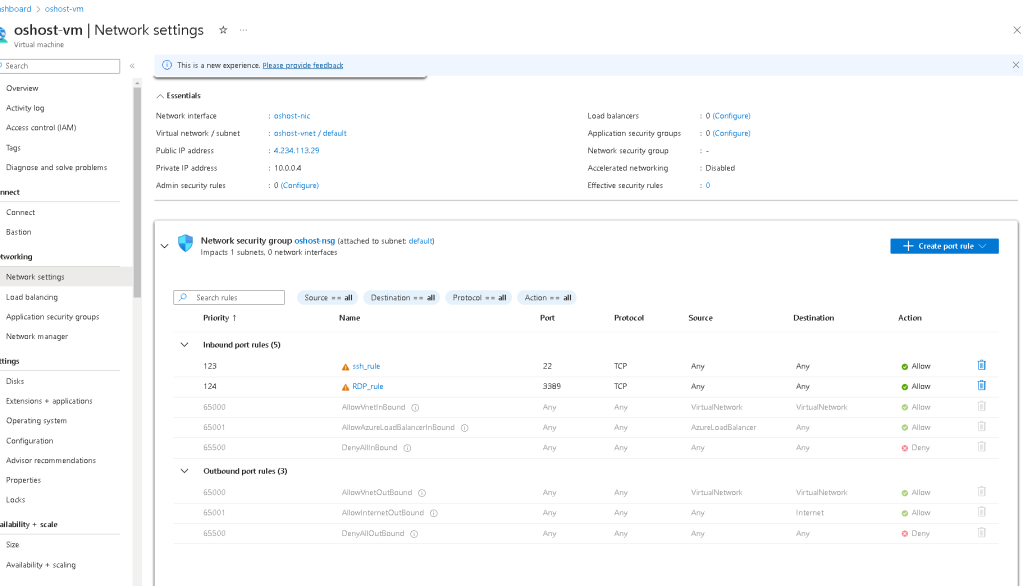Open Overview in the sidebar

pos(22,88)
